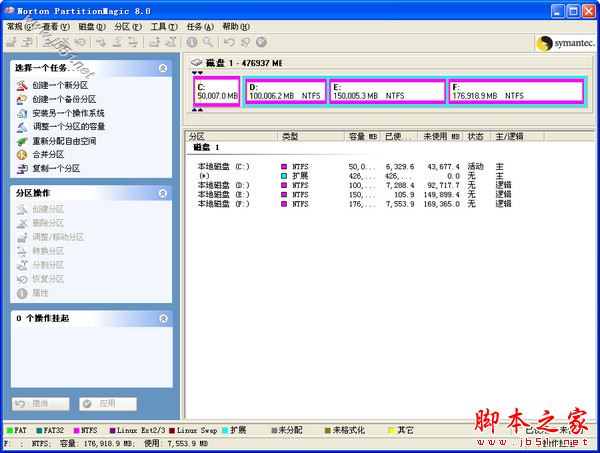
Task: Click the 创建分区 operation
Action: tap(40, 209)
